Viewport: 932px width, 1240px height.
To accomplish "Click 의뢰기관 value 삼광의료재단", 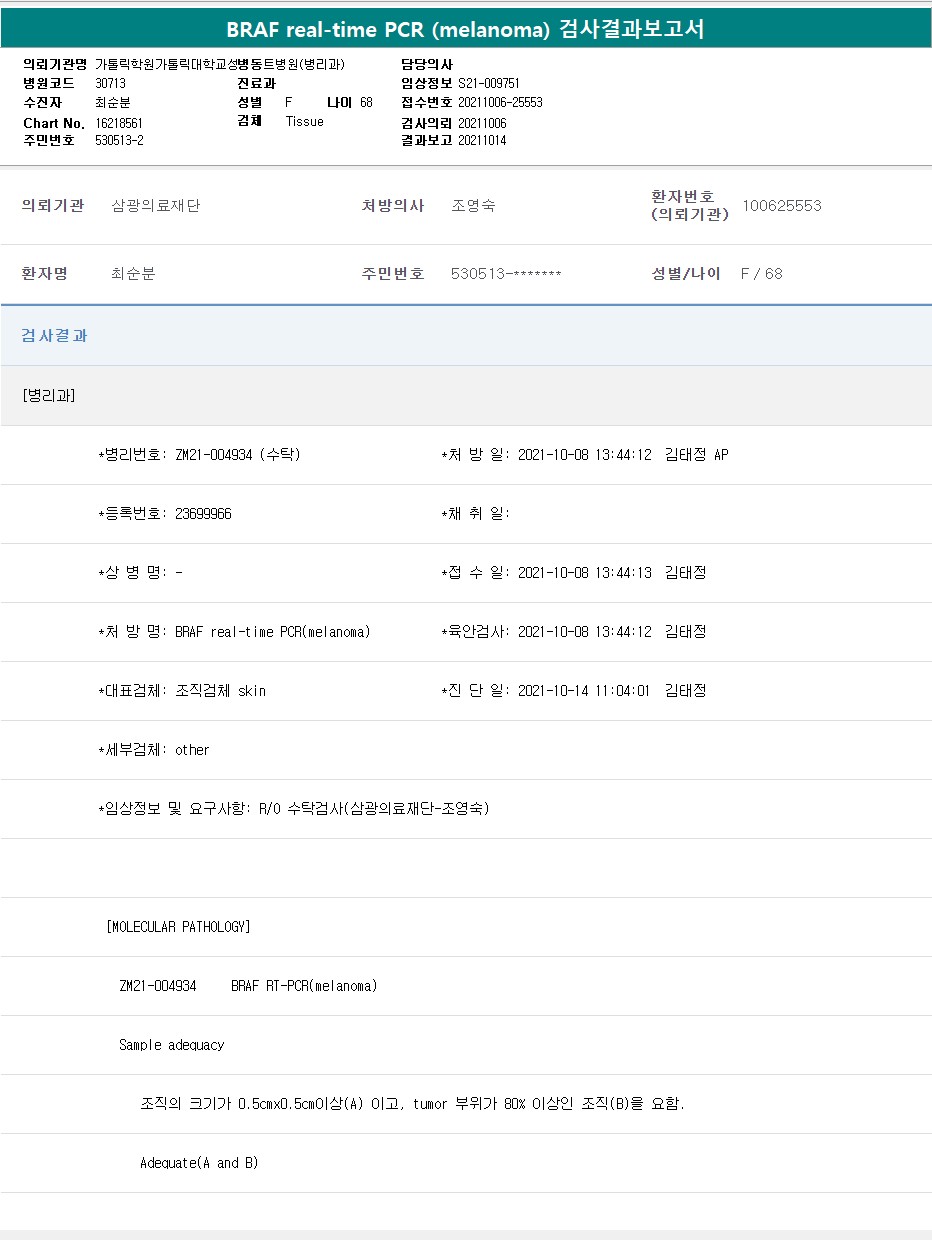I will coord(156,206).
